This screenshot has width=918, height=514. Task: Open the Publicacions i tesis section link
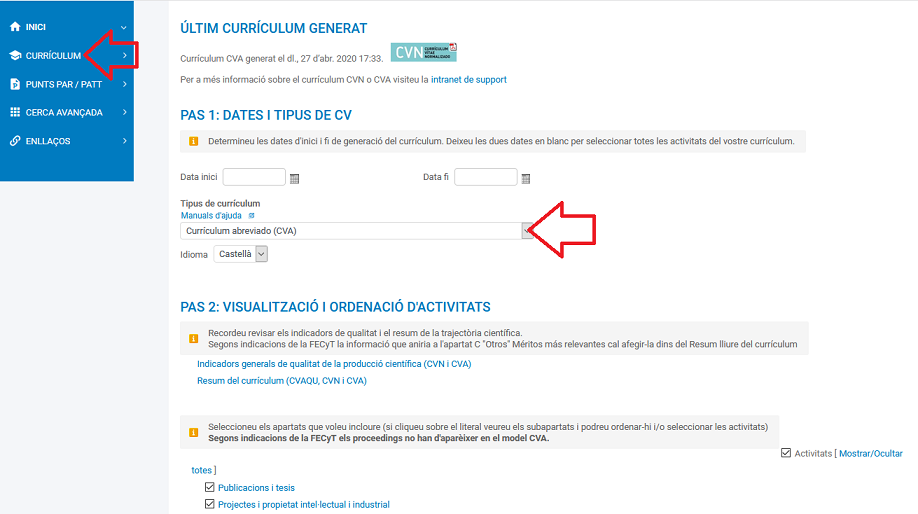[256, 488]
